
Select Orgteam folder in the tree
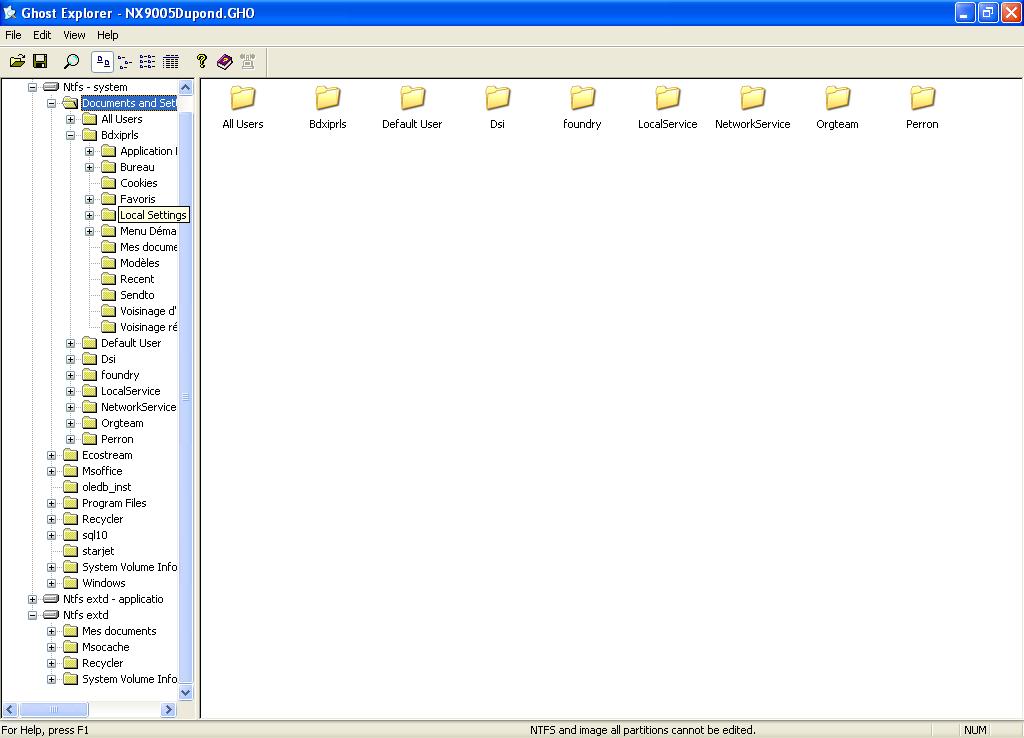[122, 423]
